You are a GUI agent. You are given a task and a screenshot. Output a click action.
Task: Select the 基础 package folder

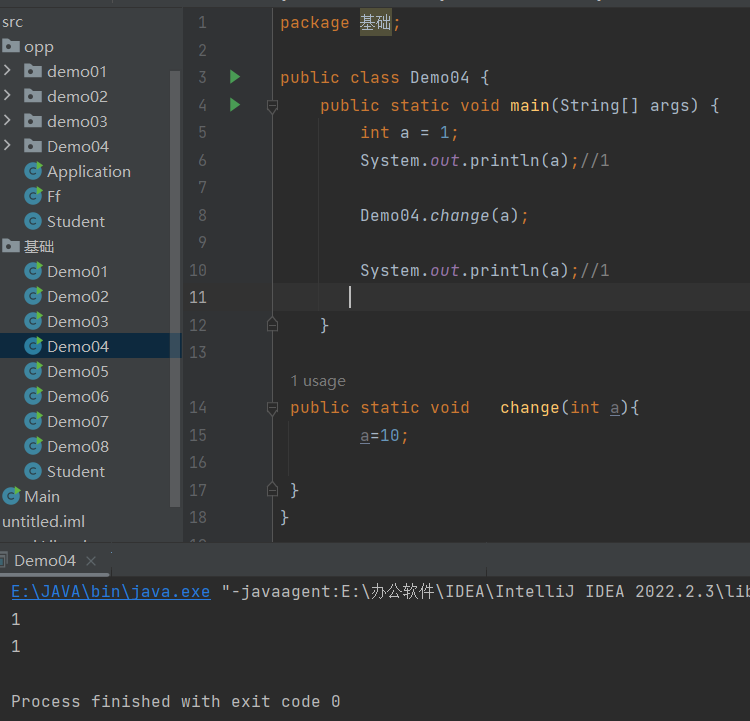39,246
